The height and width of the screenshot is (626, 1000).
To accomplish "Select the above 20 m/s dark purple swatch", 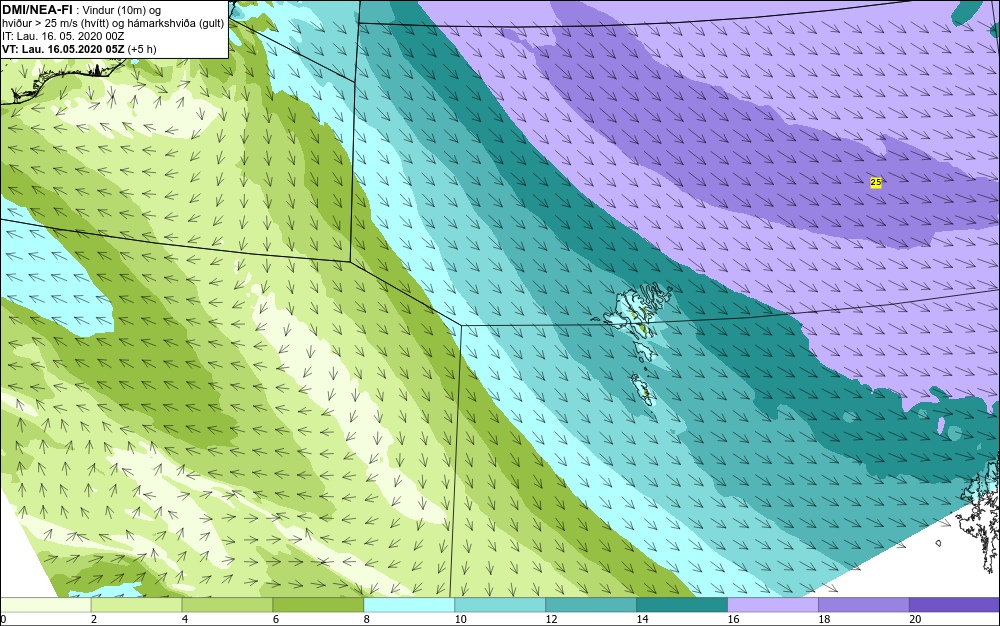I will pyautogui.click(x=954, y=604).
